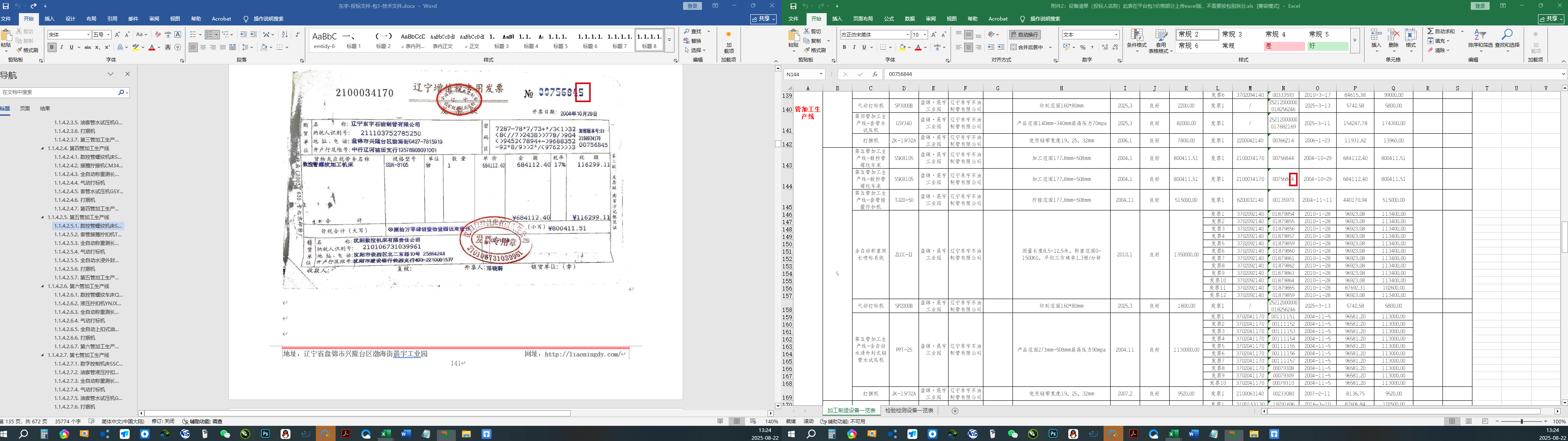Click 替换 in Word editing group
The image size is (1568, 441).
pyautogui.click(x=693, y=41)
